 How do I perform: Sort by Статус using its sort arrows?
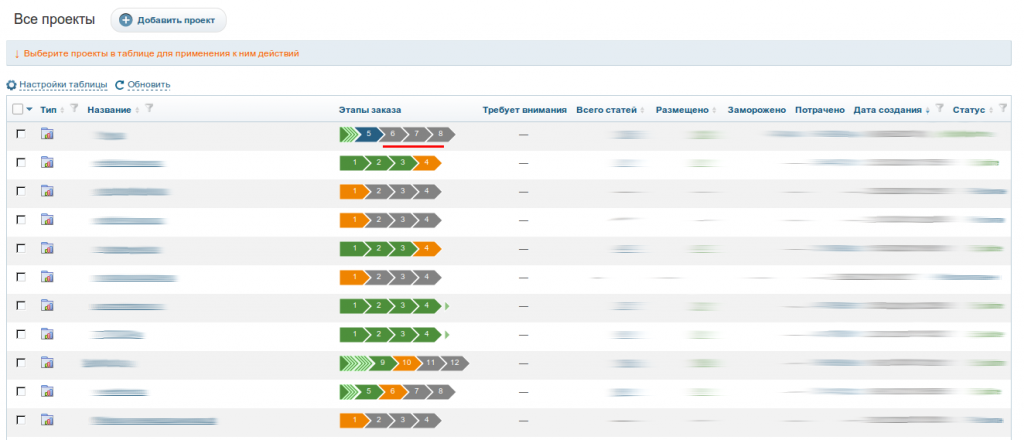tap(993, 110)
